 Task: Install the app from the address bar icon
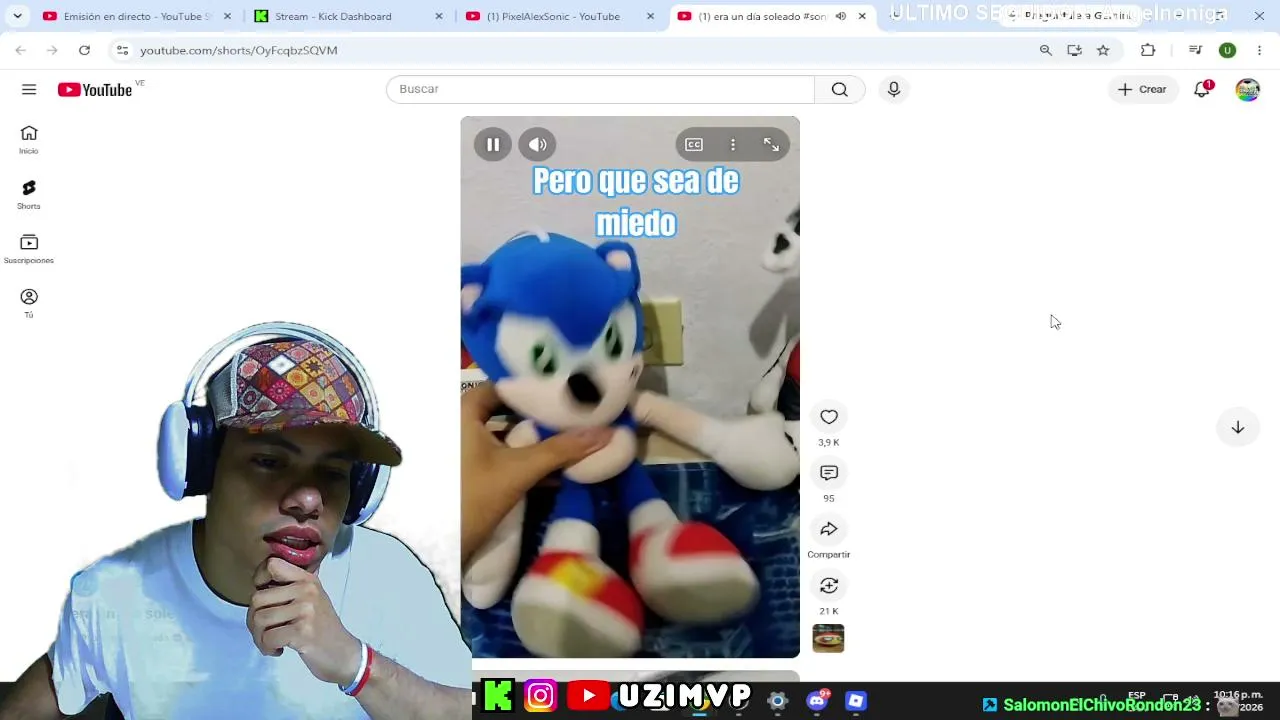click(x=1074, y=50)
